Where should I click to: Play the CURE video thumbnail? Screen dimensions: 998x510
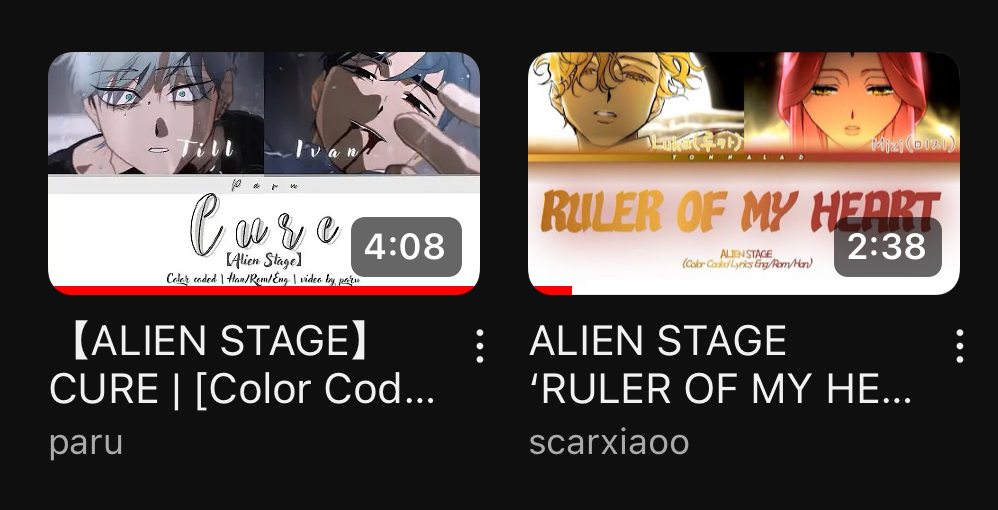tap(264, 173)
